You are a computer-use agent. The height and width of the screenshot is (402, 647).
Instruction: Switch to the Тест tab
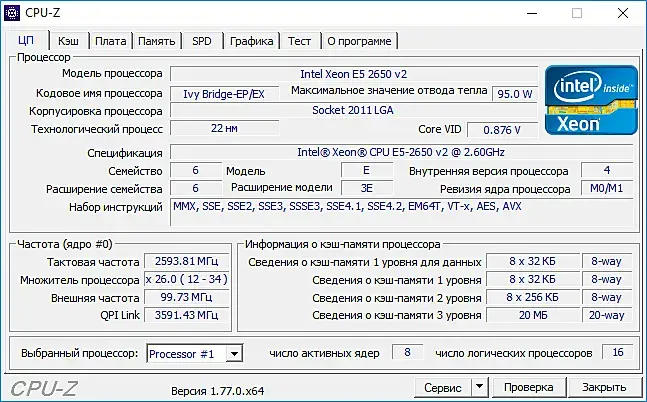pyautogui.click(x=299, y=41)
